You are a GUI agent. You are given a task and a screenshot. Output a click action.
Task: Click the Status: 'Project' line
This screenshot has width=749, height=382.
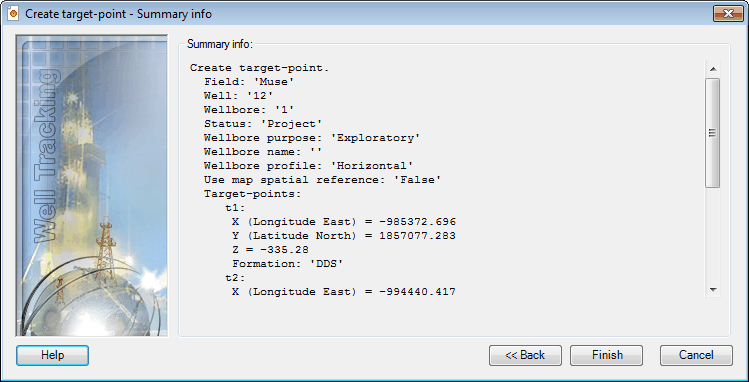tap(263, 124)
